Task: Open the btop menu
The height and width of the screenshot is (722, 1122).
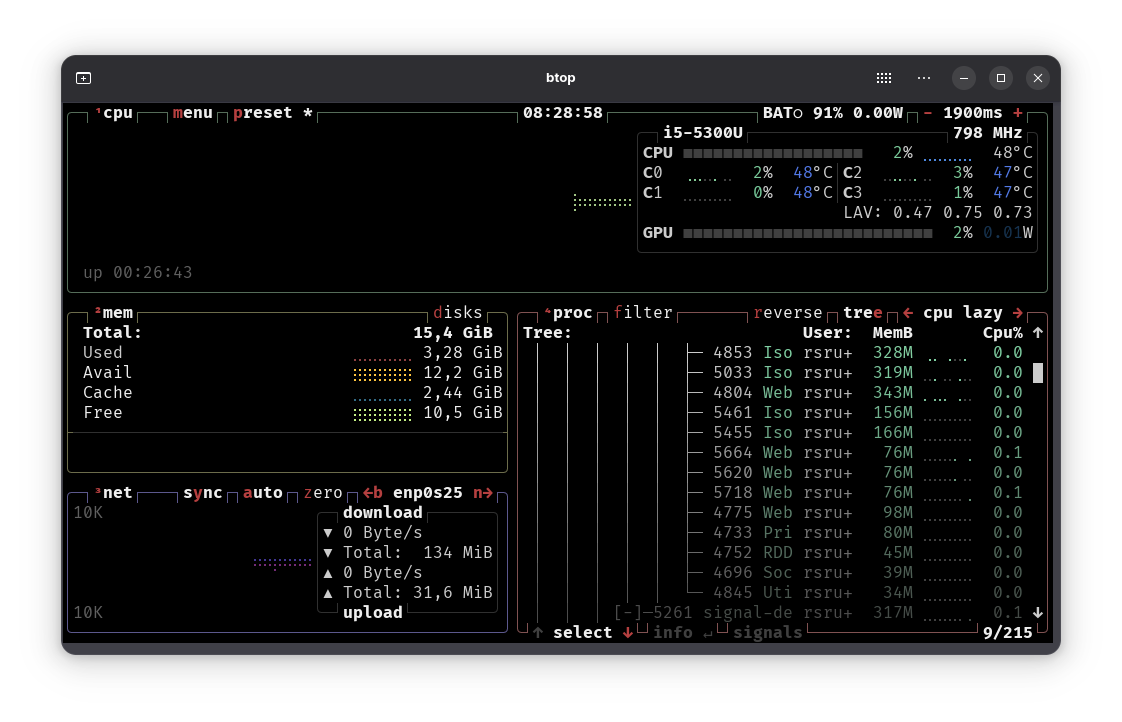Action: pos(192,113)
